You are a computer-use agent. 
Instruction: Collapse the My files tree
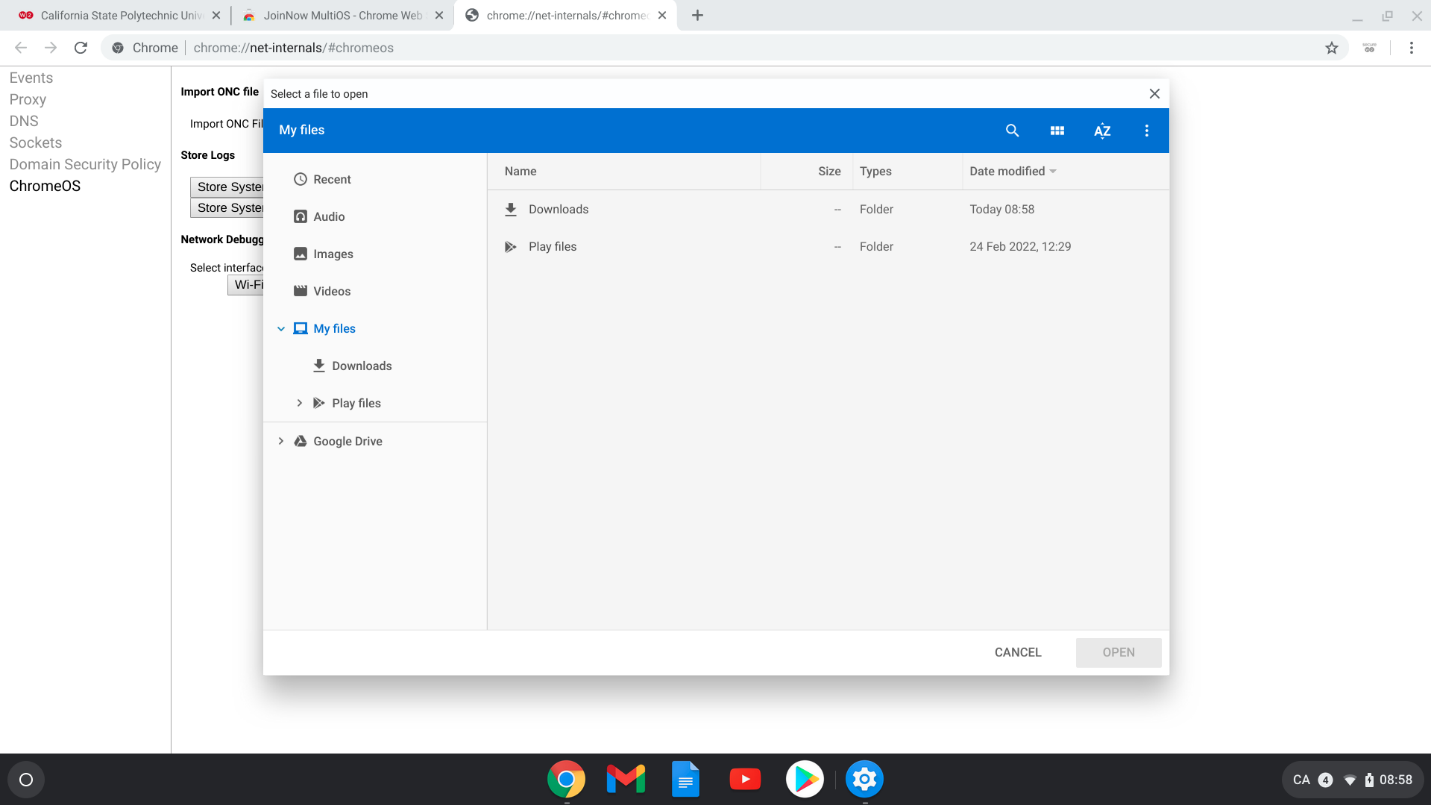click(280, 328)
